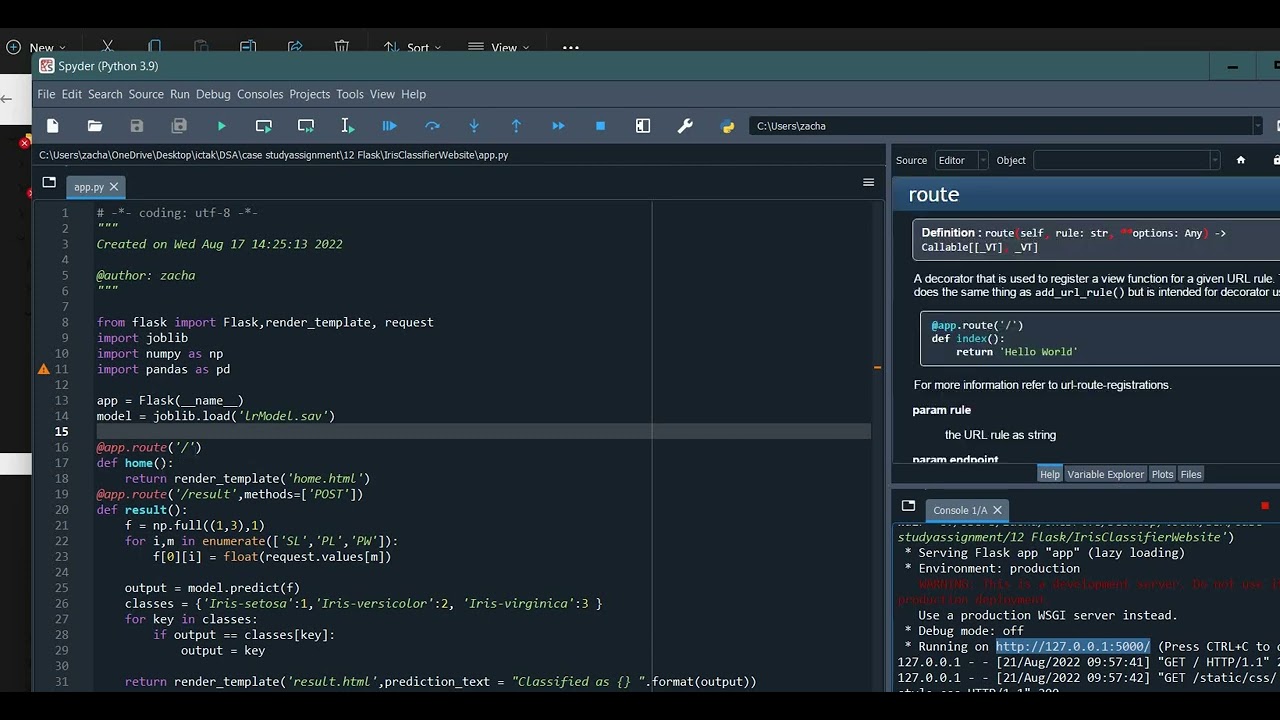Image resolution: width=1280 pixels, height=720 pixels.
Task: Open the Source Editor dropdown in Help
Action: click(x=961, y=160)
